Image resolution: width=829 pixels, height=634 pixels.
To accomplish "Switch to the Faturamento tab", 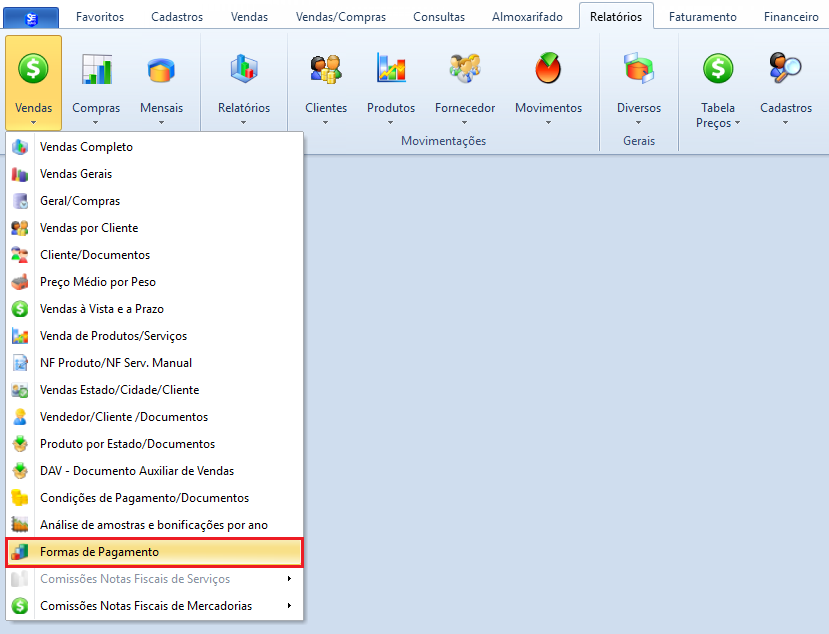I will (702, 17).
